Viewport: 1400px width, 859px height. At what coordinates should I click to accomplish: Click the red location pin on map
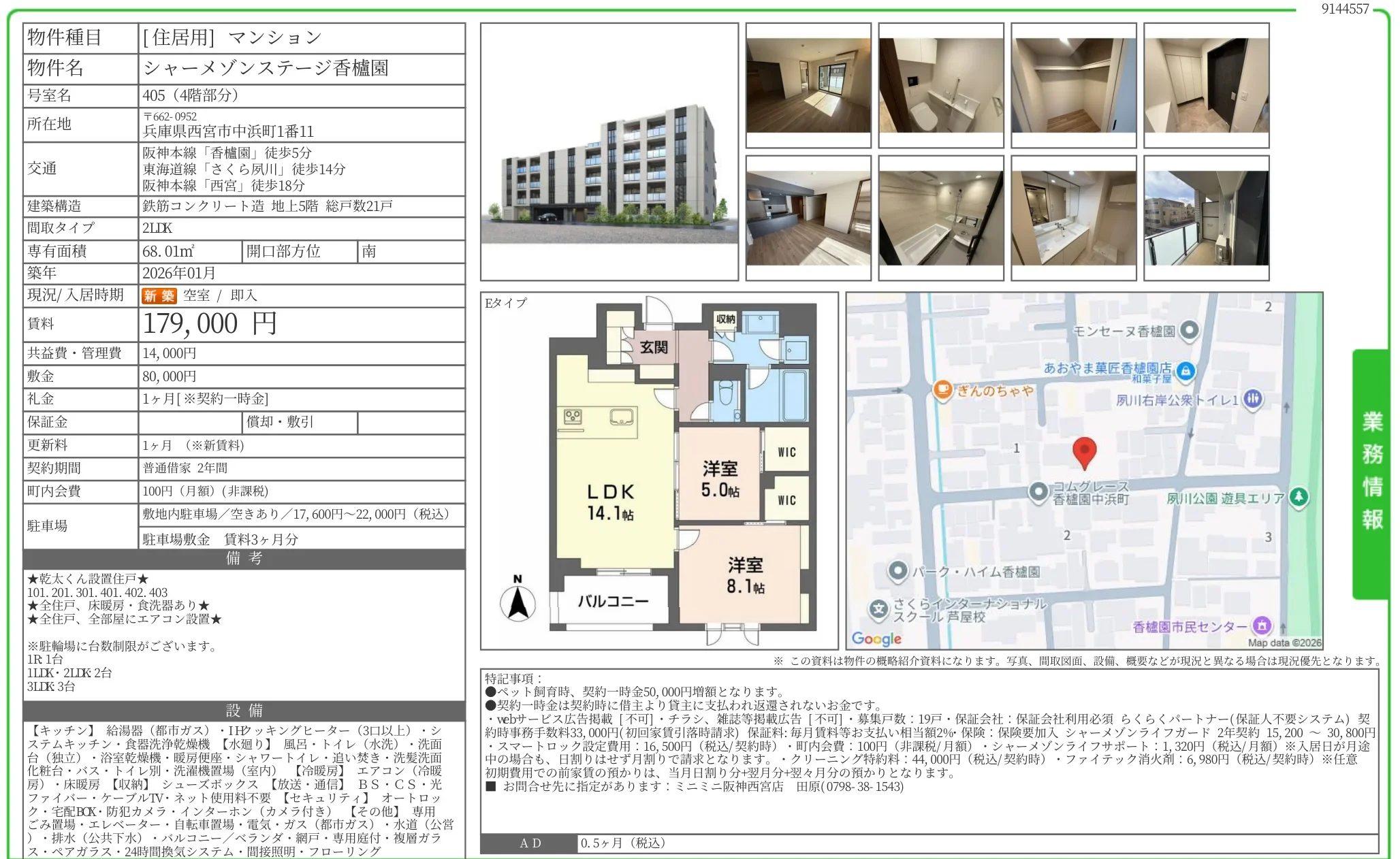[x=1084, y=451]
